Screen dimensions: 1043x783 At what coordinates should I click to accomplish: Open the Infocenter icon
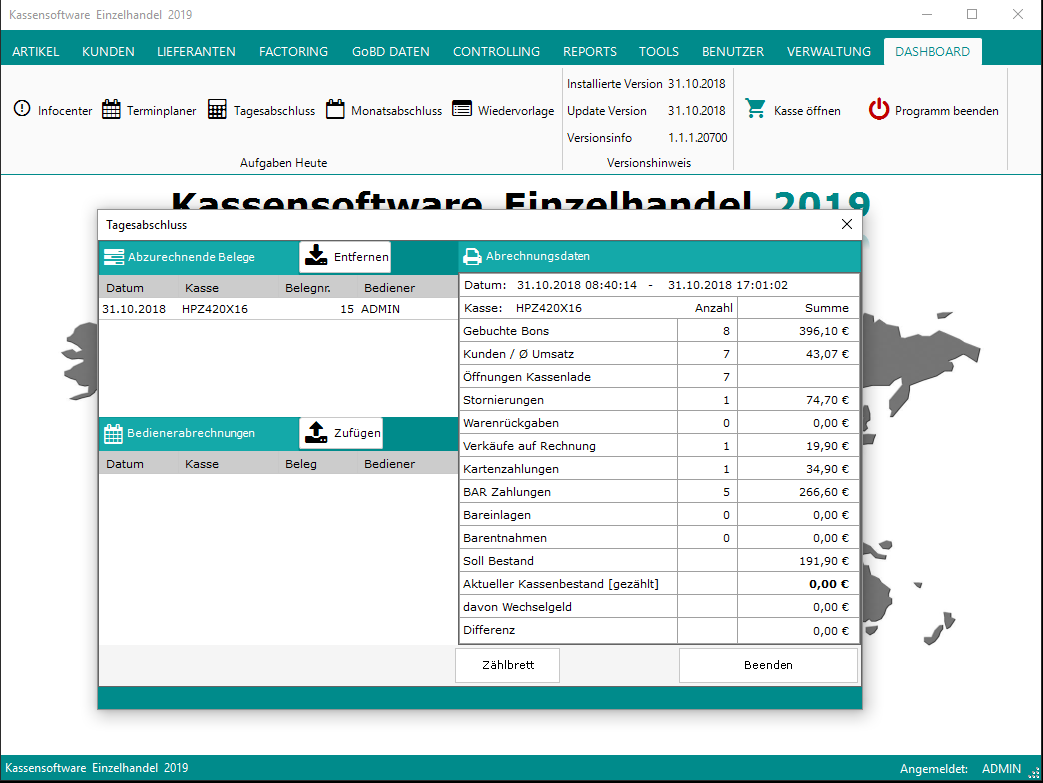click(22, 110)
